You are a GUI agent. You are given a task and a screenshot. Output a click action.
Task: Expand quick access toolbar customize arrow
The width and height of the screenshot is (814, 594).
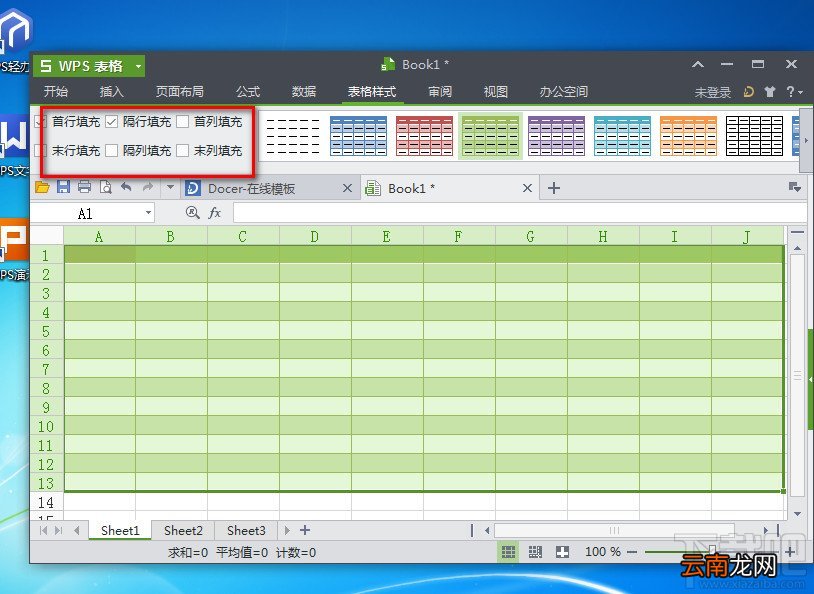click(x=170, y=187)
